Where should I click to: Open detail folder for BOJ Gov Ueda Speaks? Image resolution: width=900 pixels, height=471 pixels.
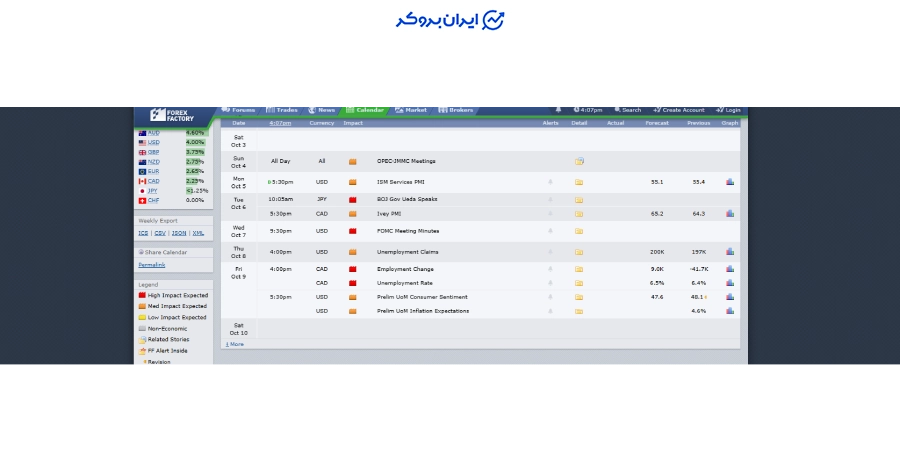click(x=579, y=200)
